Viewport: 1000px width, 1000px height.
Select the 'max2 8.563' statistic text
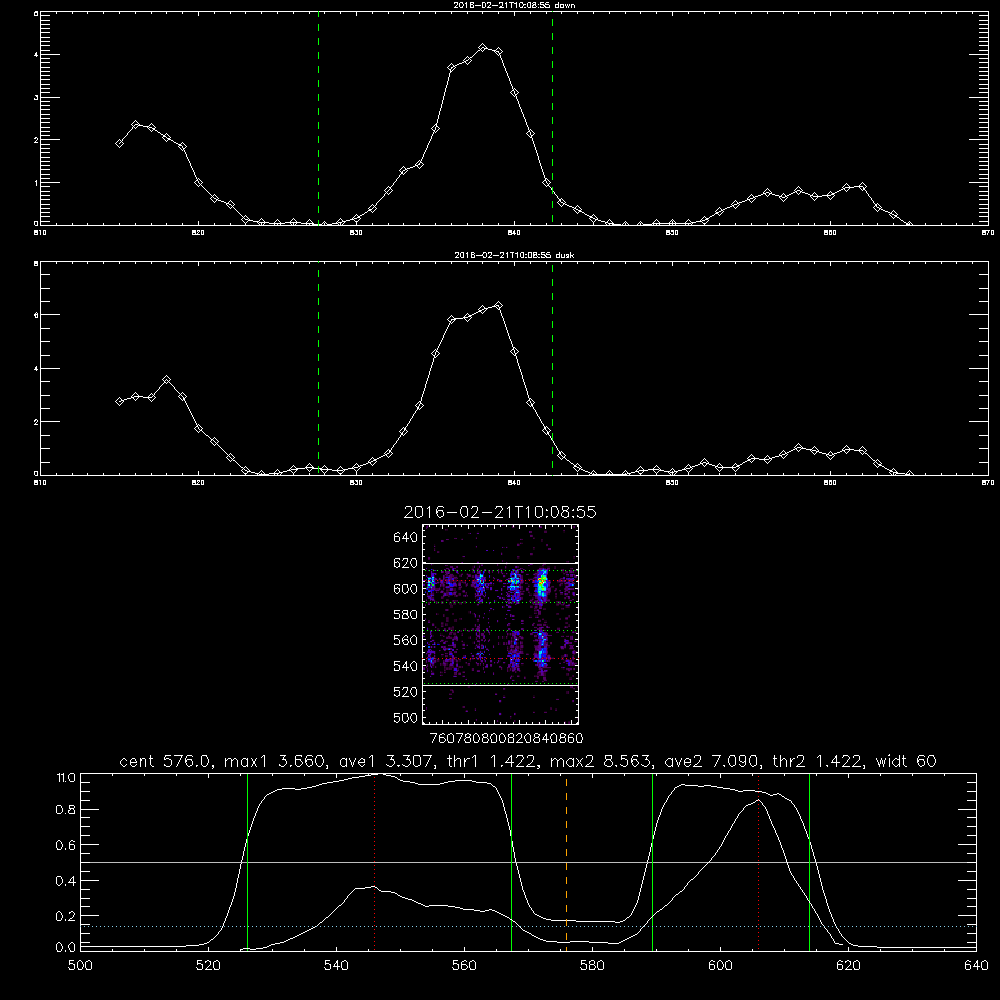601,761
